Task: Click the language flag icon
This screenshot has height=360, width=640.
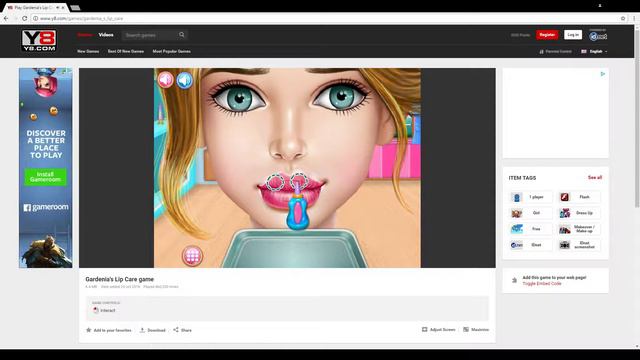Action: (x=584, y=51)
